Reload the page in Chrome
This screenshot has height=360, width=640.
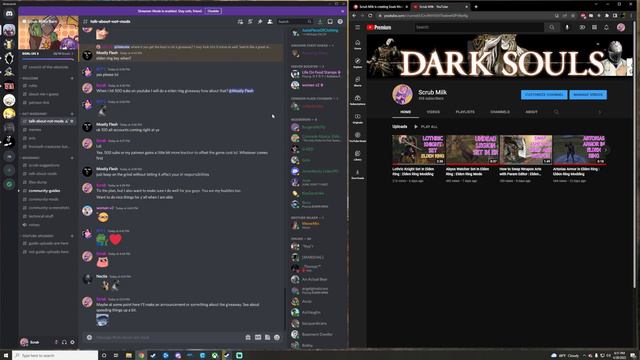pyautogui.click(x=370, y=16)
